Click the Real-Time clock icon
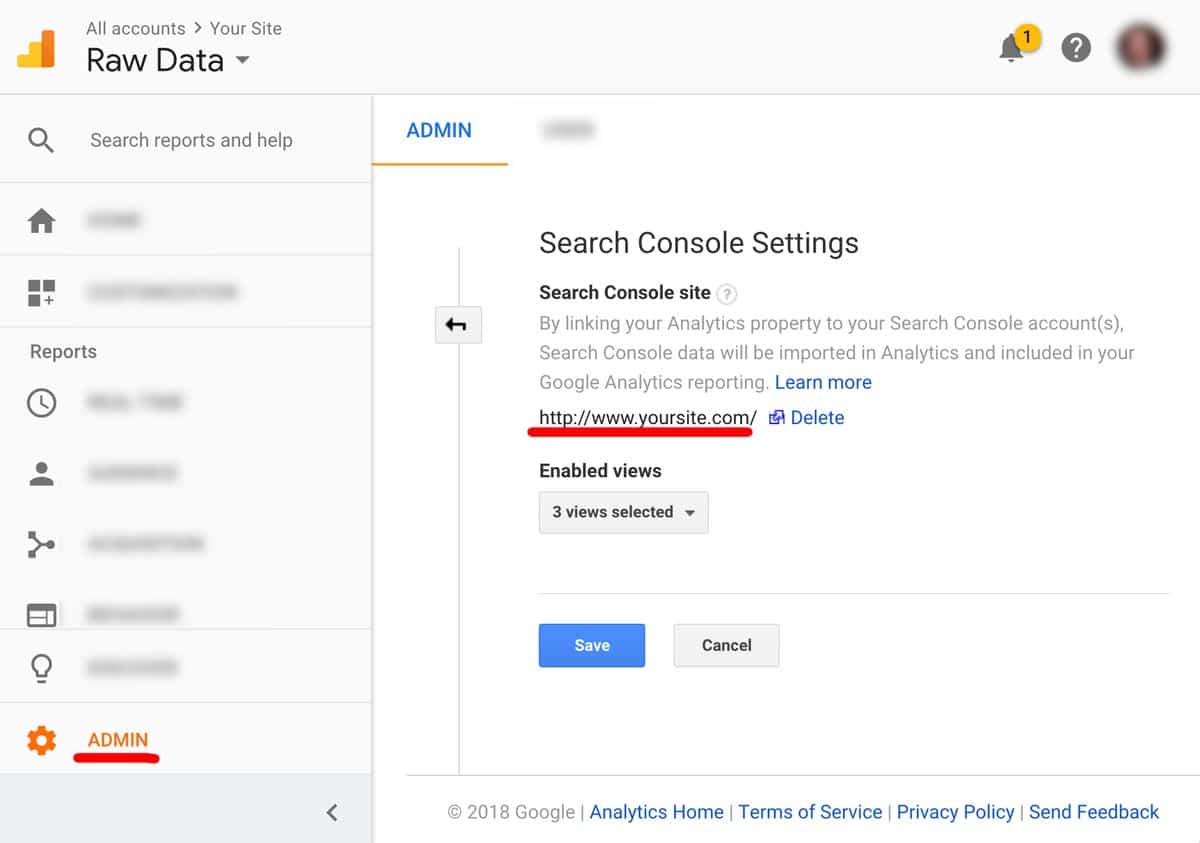Screen dimensions: 1200x843 coord(41,402)
